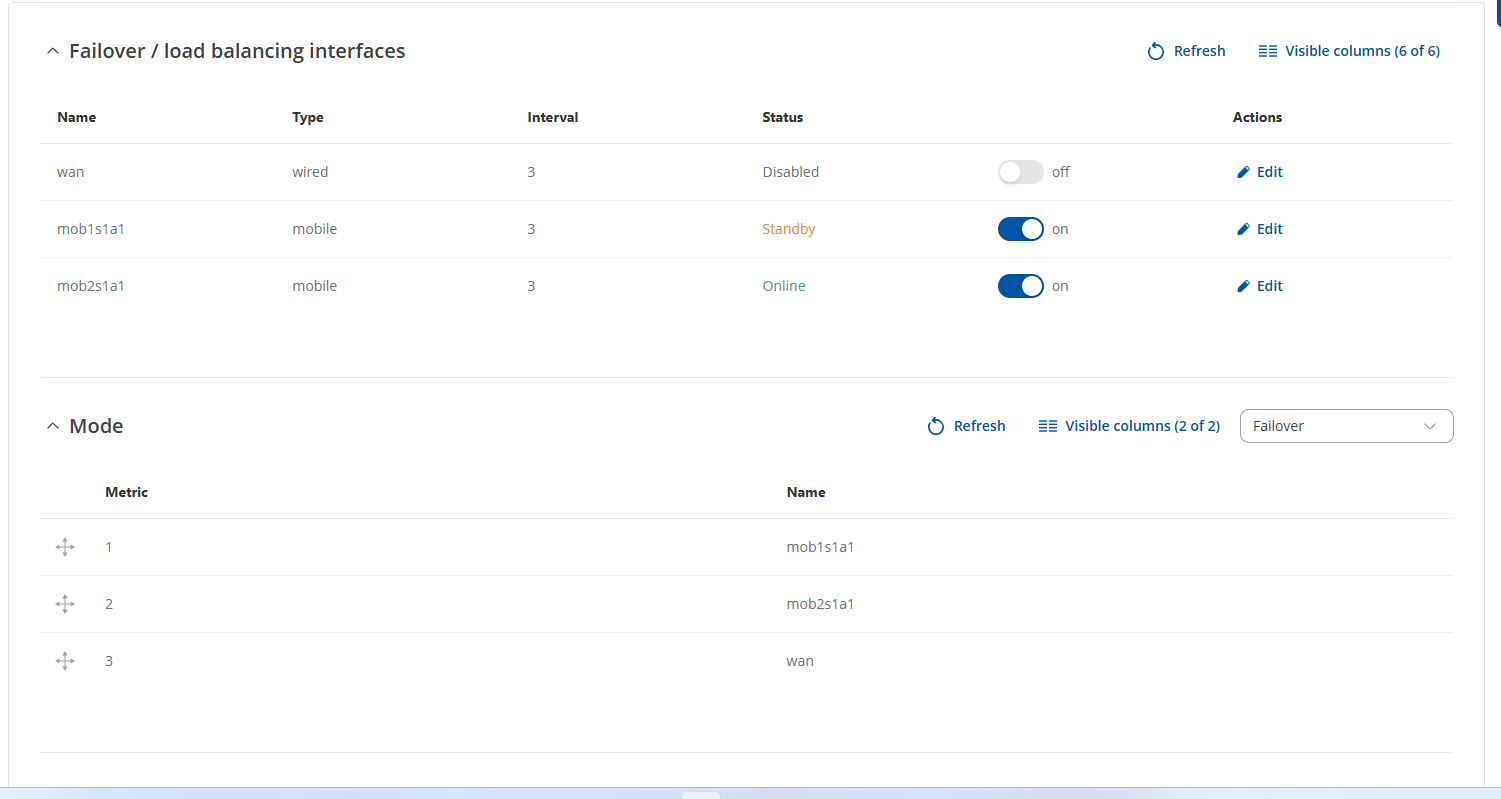
Task: Disable the mob1s1a1 interface toggle
Action: (1020, 229)
